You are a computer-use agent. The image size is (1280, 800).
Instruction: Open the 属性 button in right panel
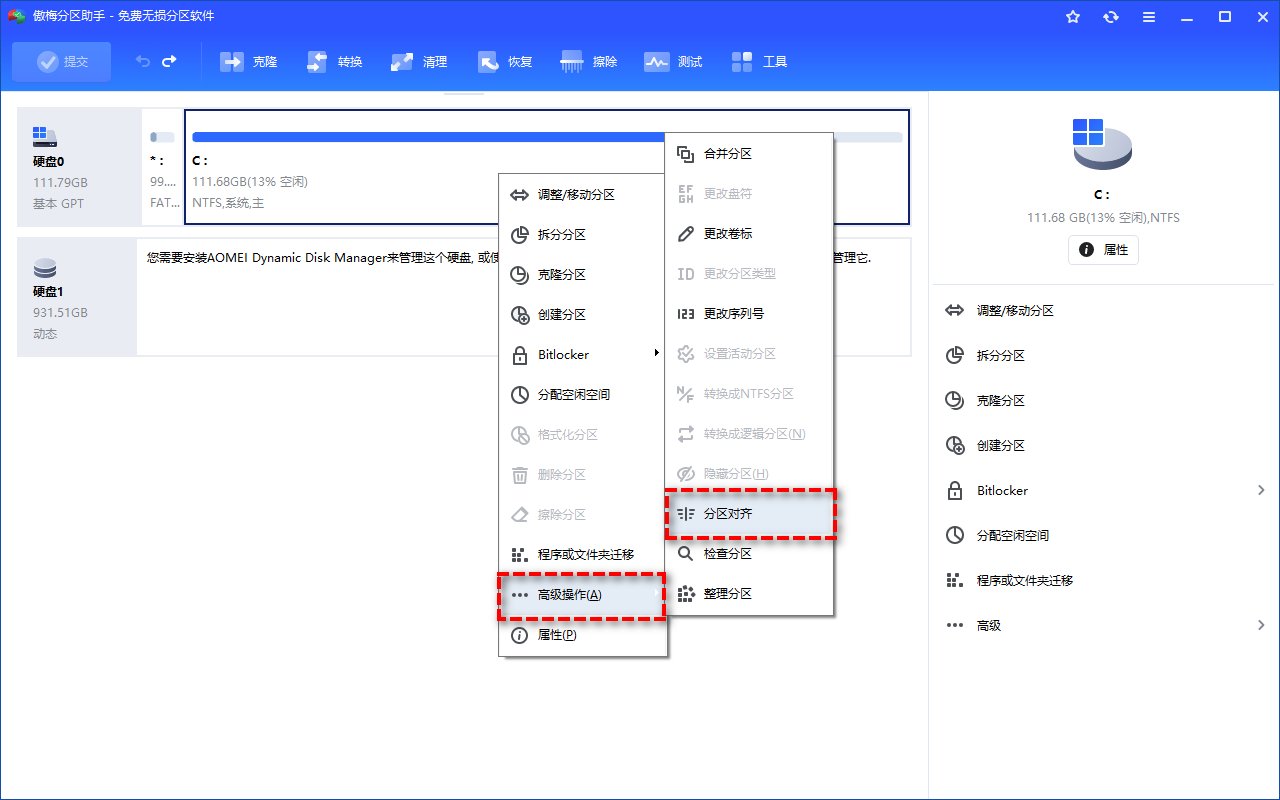(x=1103, y=250)
